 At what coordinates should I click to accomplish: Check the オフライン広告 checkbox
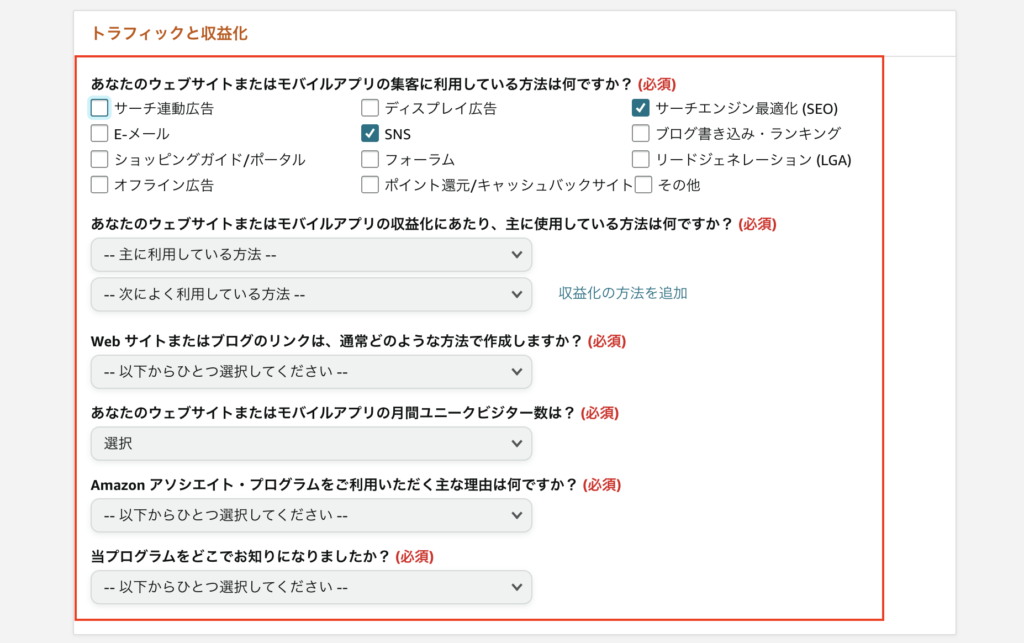(99, 185)
